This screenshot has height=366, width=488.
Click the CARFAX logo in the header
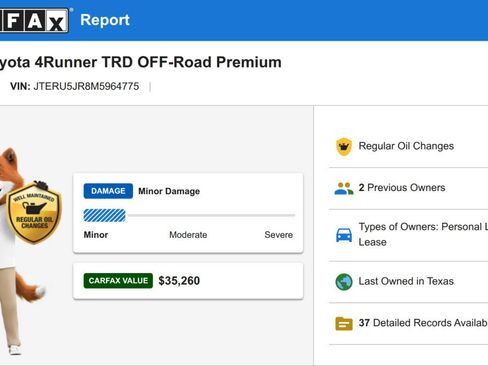[34, 21]
